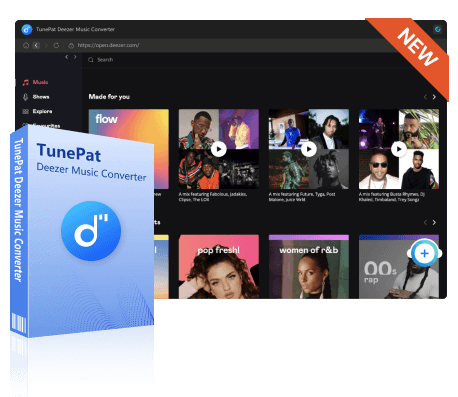Reload the page with the refresh icon
This screenshot has width=458, height=397.
click(x=56, y=45)
